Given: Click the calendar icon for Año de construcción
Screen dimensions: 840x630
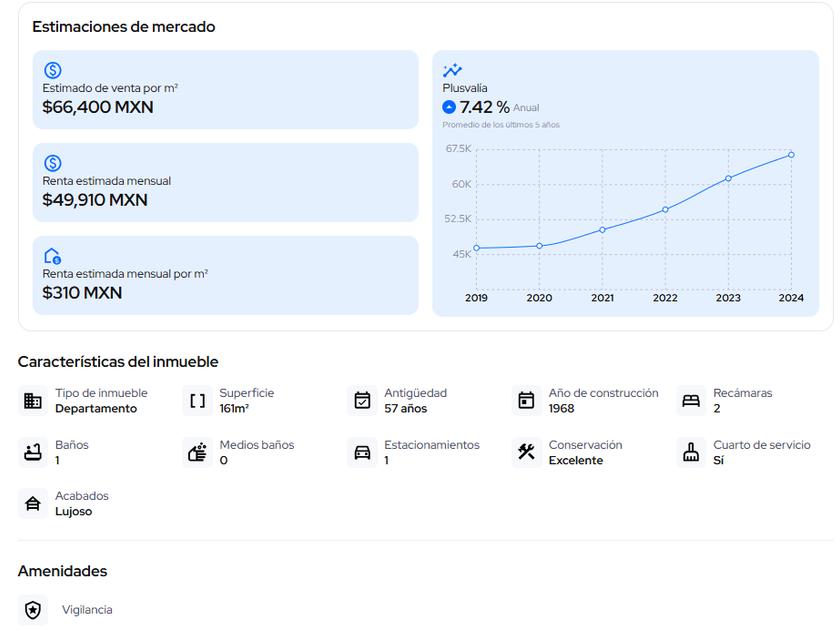Looking at the screenshot, I should (527, 401).
